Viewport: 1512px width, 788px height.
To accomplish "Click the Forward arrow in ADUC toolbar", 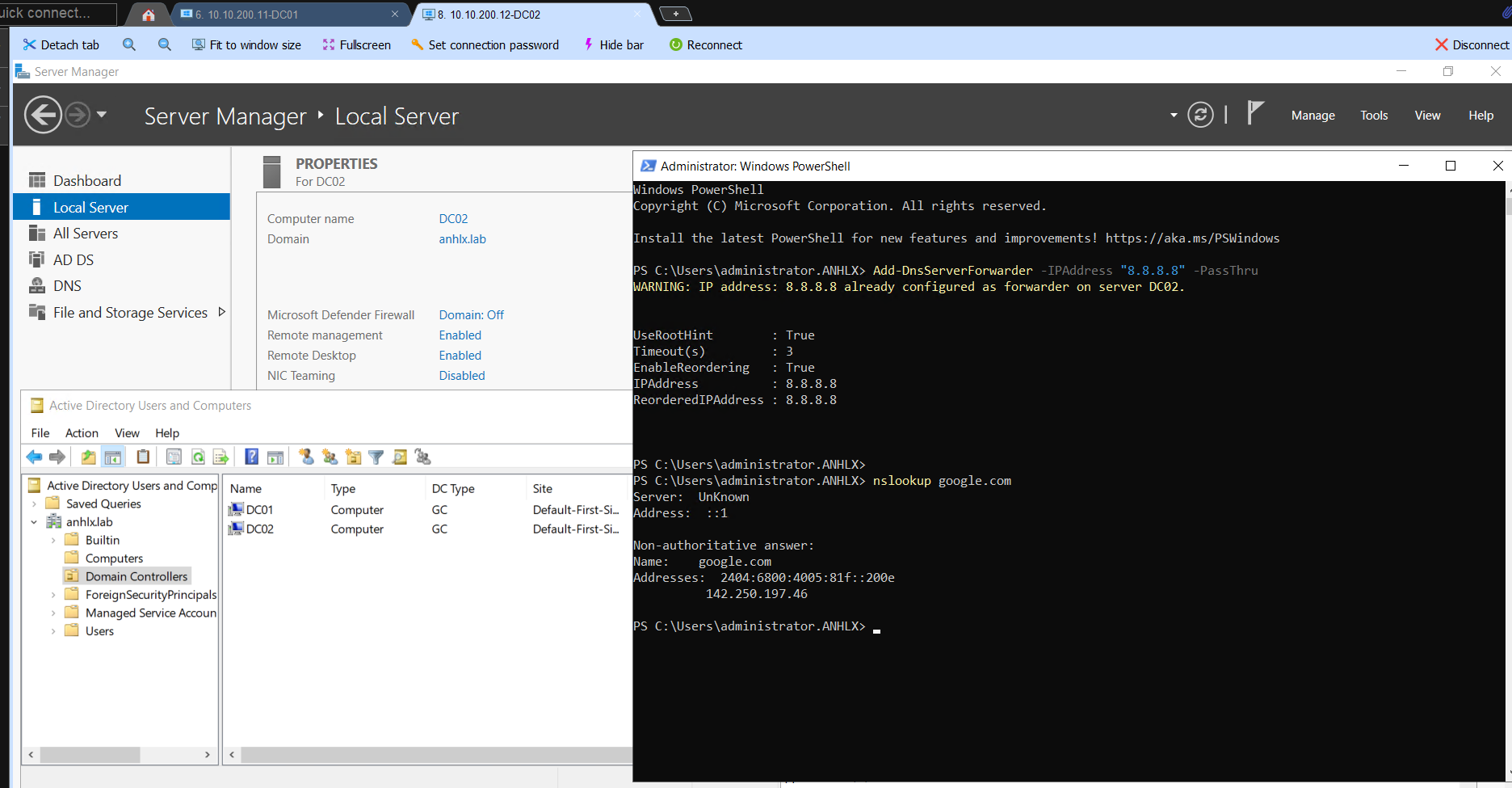I will pos(57,457).
